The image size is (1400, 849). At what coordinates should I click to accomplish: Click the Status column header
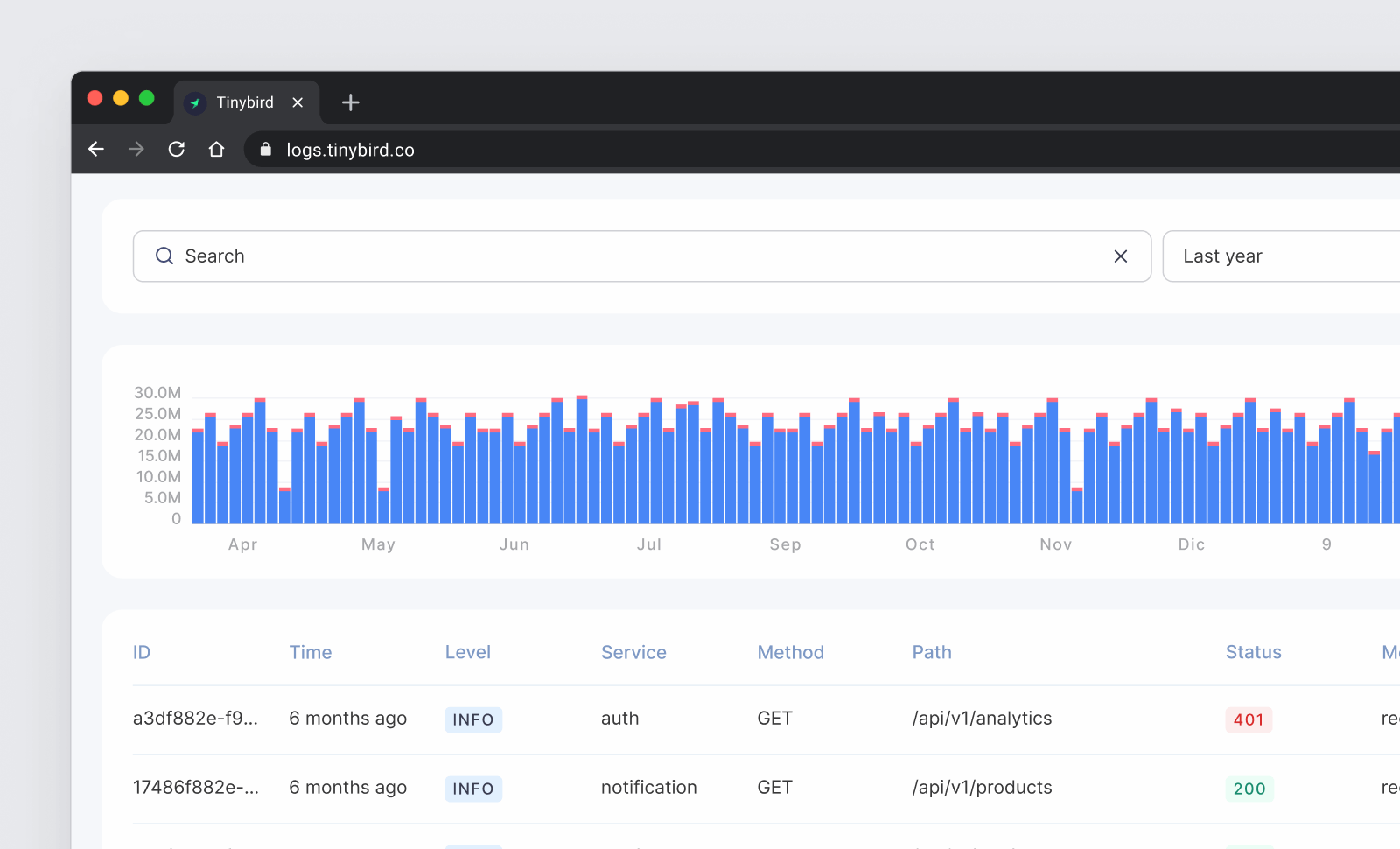pos(1253,652)
